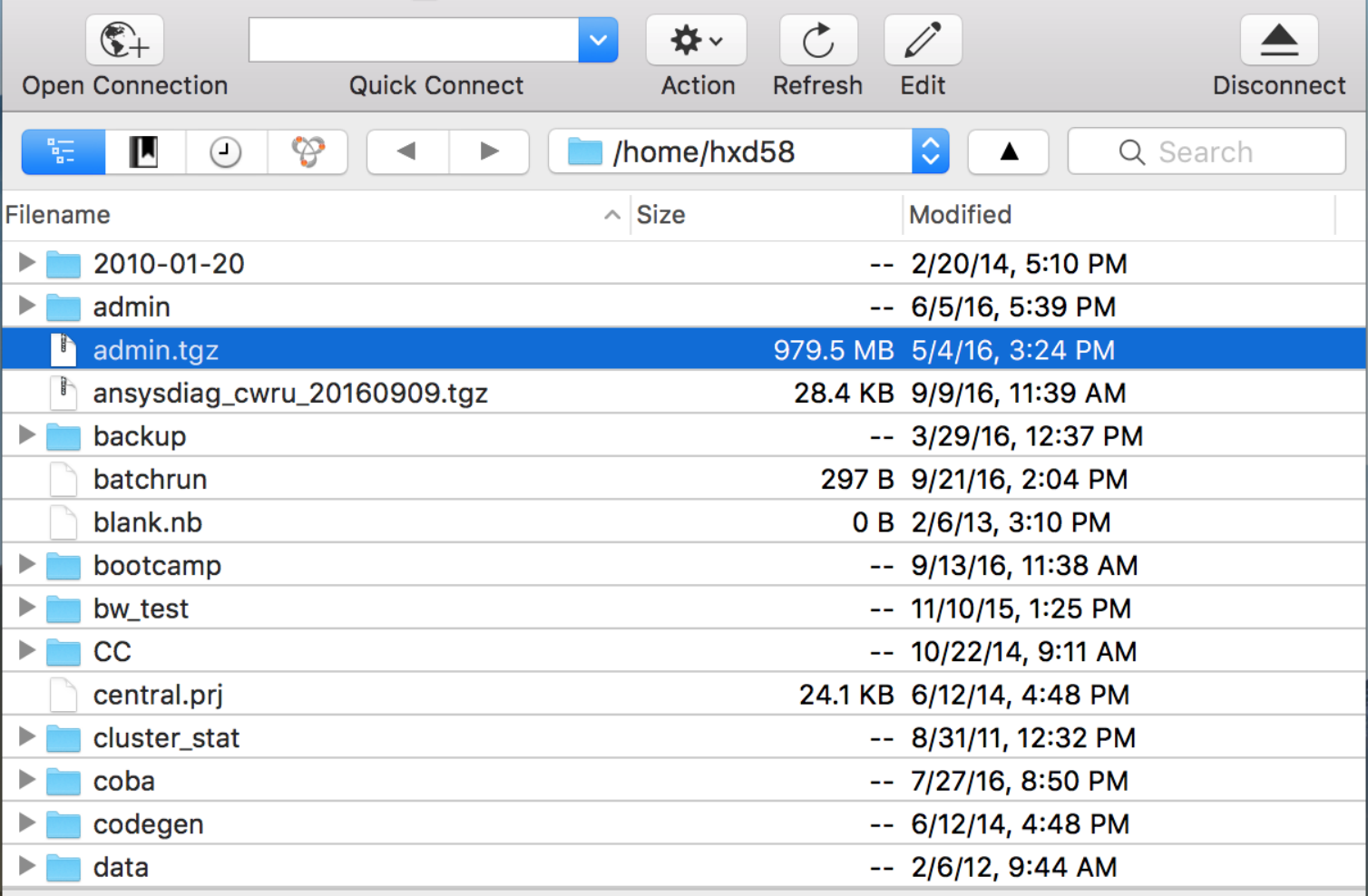This screenshot has width=1368, height=896.
Task: Click the 28.4 KB size value
Action: 845,393
